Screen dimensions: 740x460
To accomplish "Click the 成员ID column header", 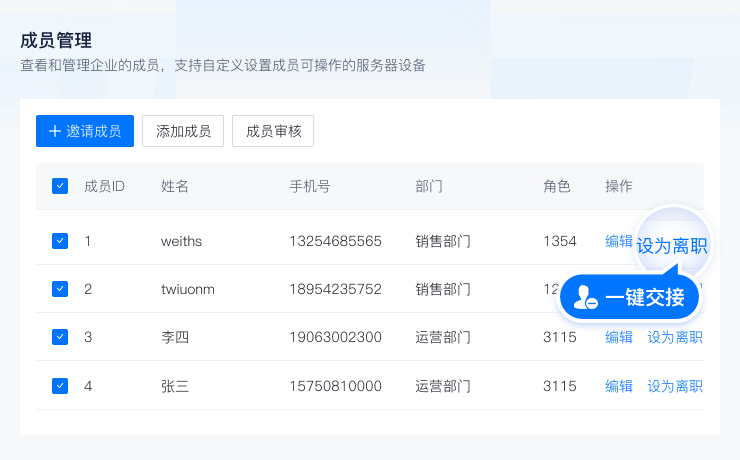I will click(x=104, y=186).
